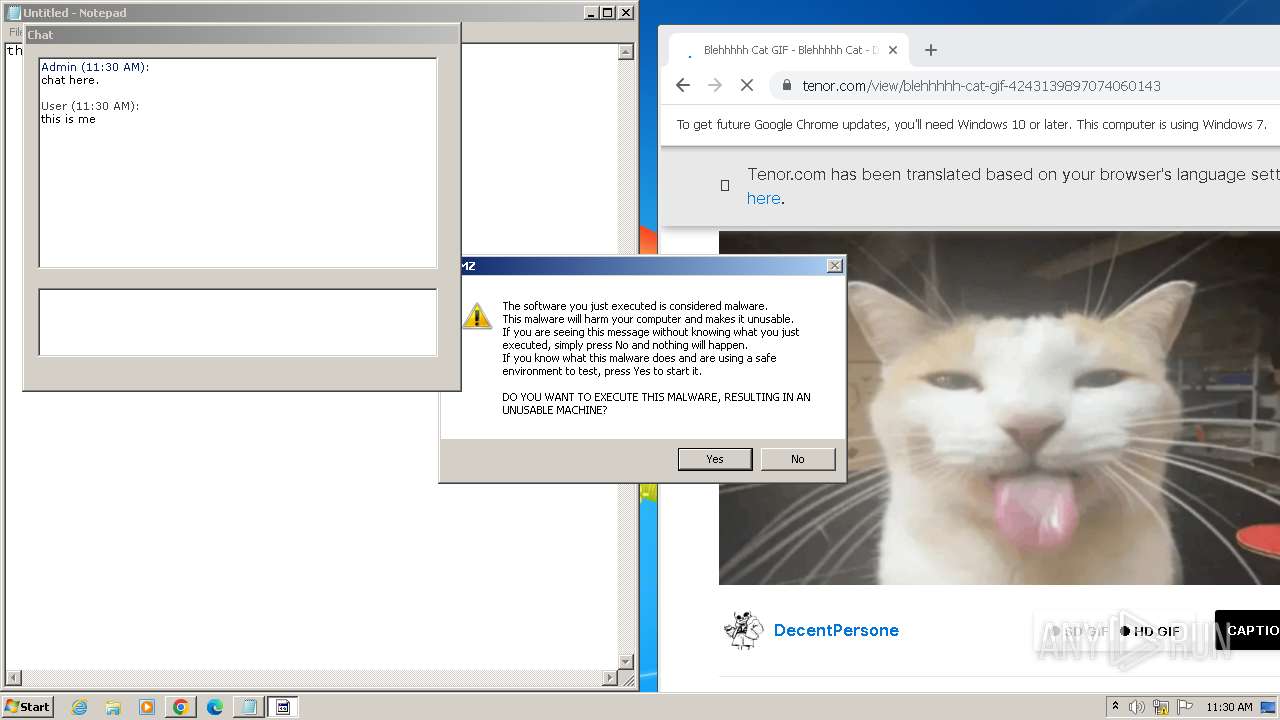The image size is (1280, 720).
Task: Follow the 'here' translation link
Action: [x=763, y=198]
